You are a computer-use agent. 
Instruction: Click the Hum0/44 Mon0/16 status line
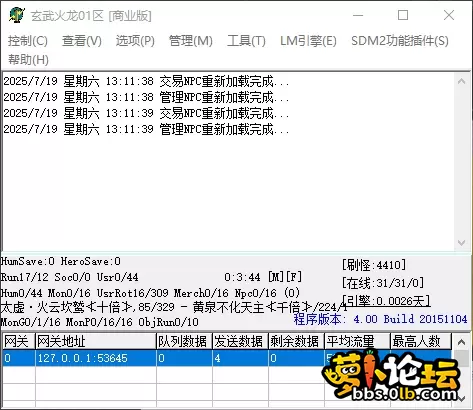(x=150, y=293)
